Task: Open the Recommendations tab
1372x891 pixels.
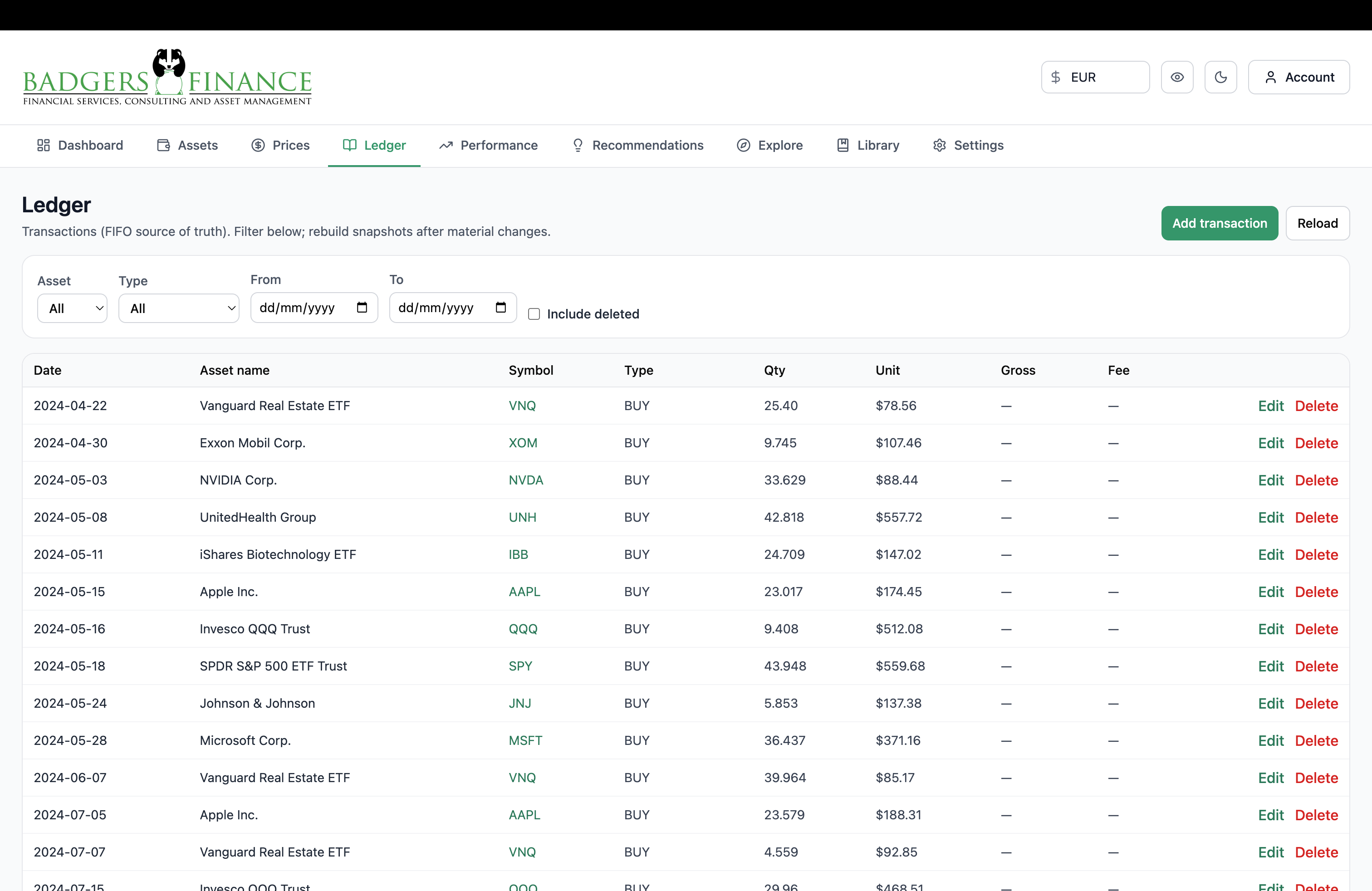Action: tap(637, 145)
